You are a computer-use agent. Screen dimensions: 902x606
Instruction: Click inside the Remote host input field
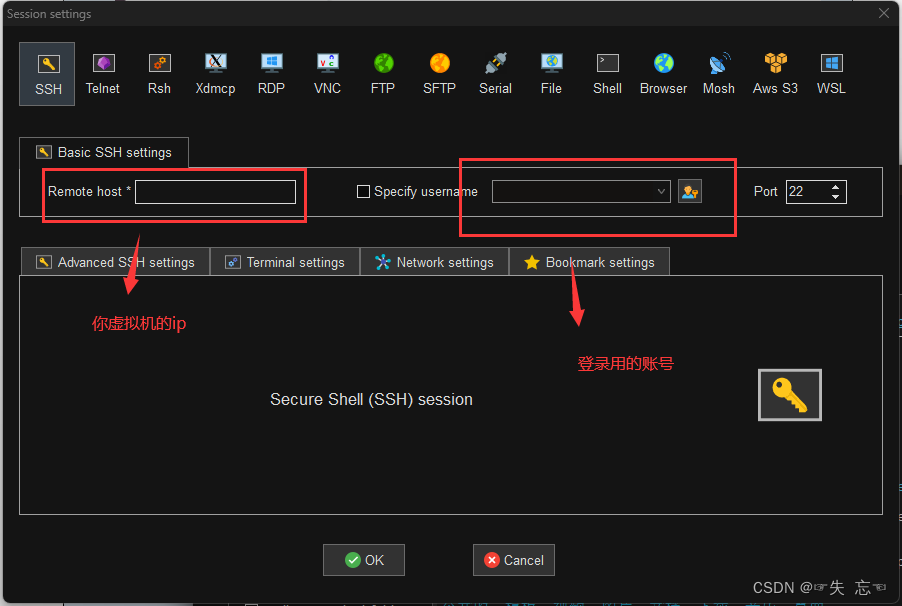[x=215, y=191]
